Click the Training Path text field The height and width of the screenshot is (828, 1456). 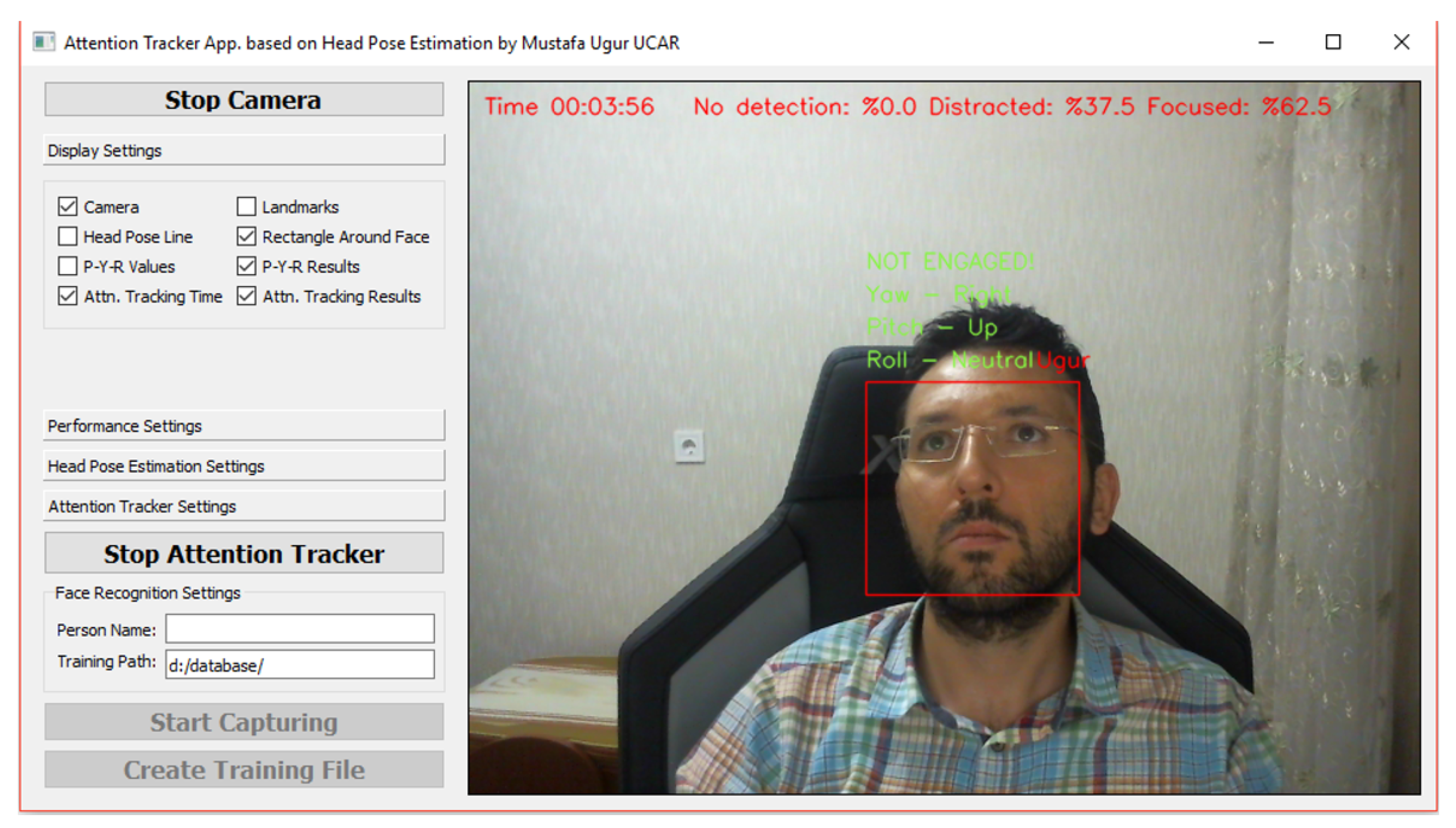pyautogui.click(x=300, y=665)
